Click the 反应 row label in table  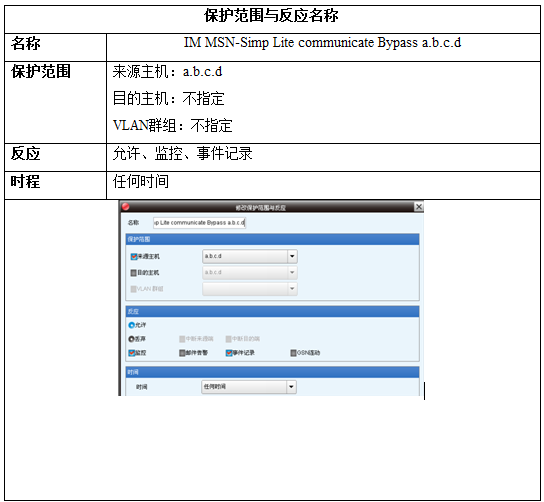pos(26,154)
